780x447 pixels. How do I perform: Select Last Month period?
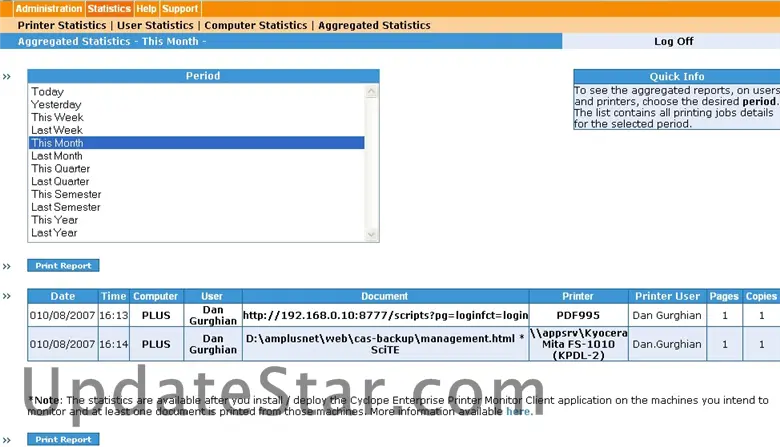pos(196,156)
